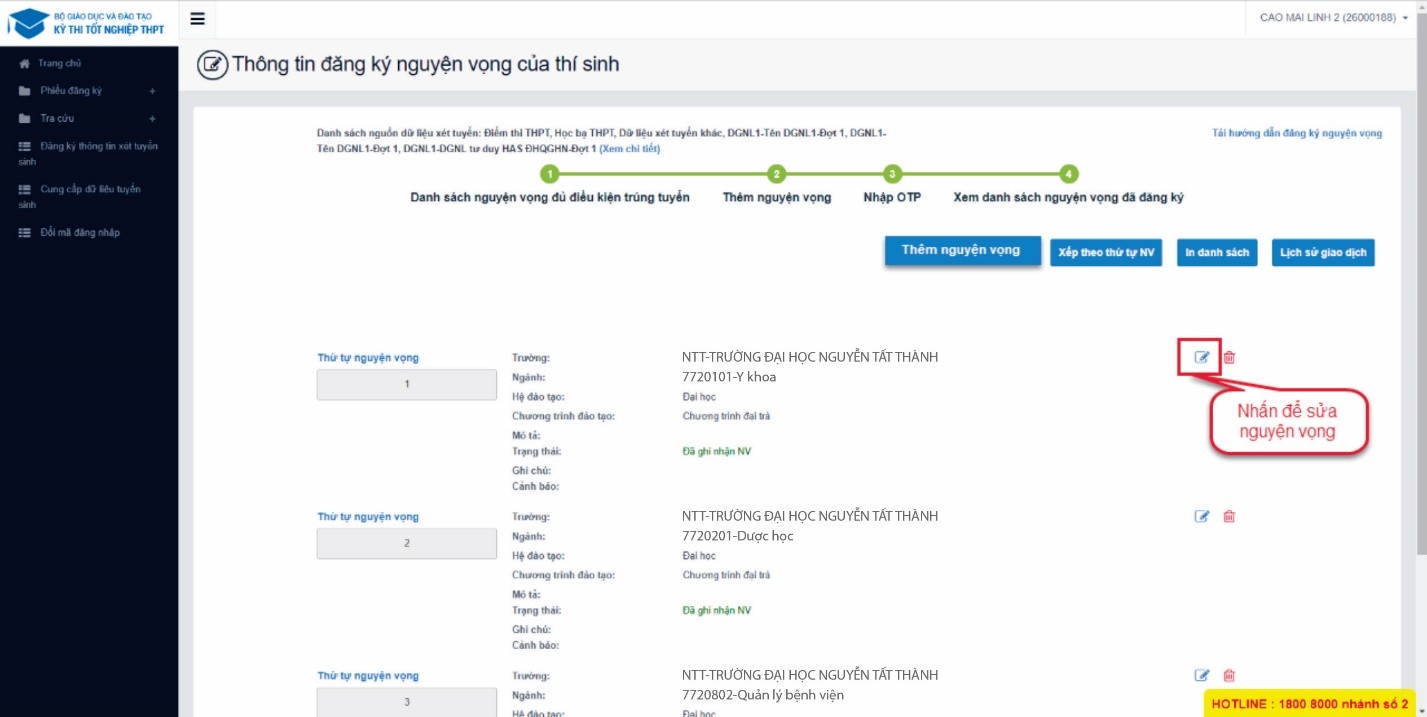Image resolution: width=1427 pixels, height=717 pixels.
Task: Open Tải hướng dẫn đăng ký nguyện vọng link
Action: (1297, 133)
